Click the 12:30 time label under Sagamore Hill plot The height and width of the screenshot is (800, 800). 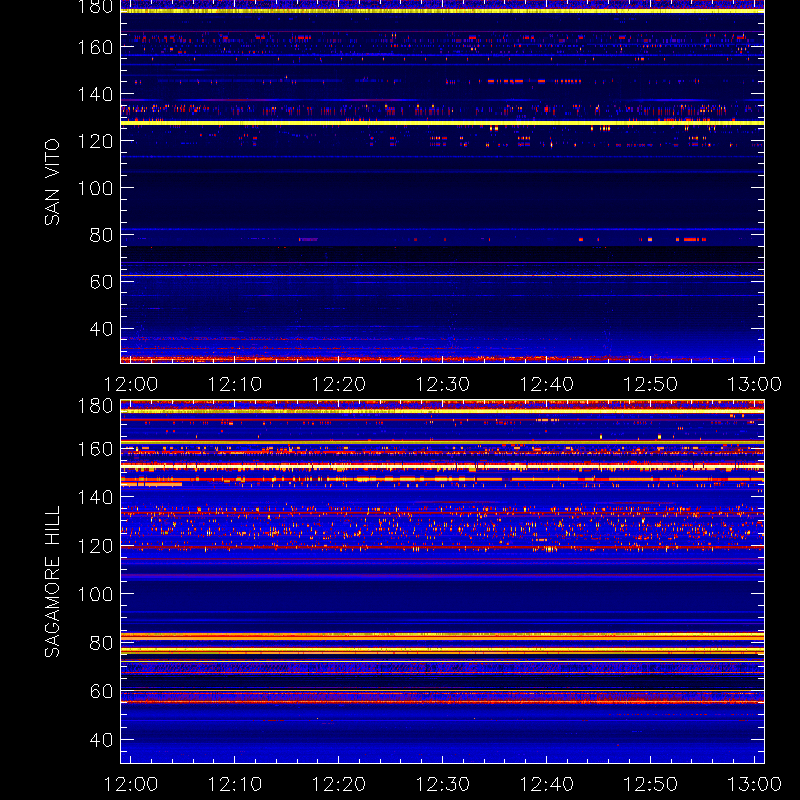(442, 784)
